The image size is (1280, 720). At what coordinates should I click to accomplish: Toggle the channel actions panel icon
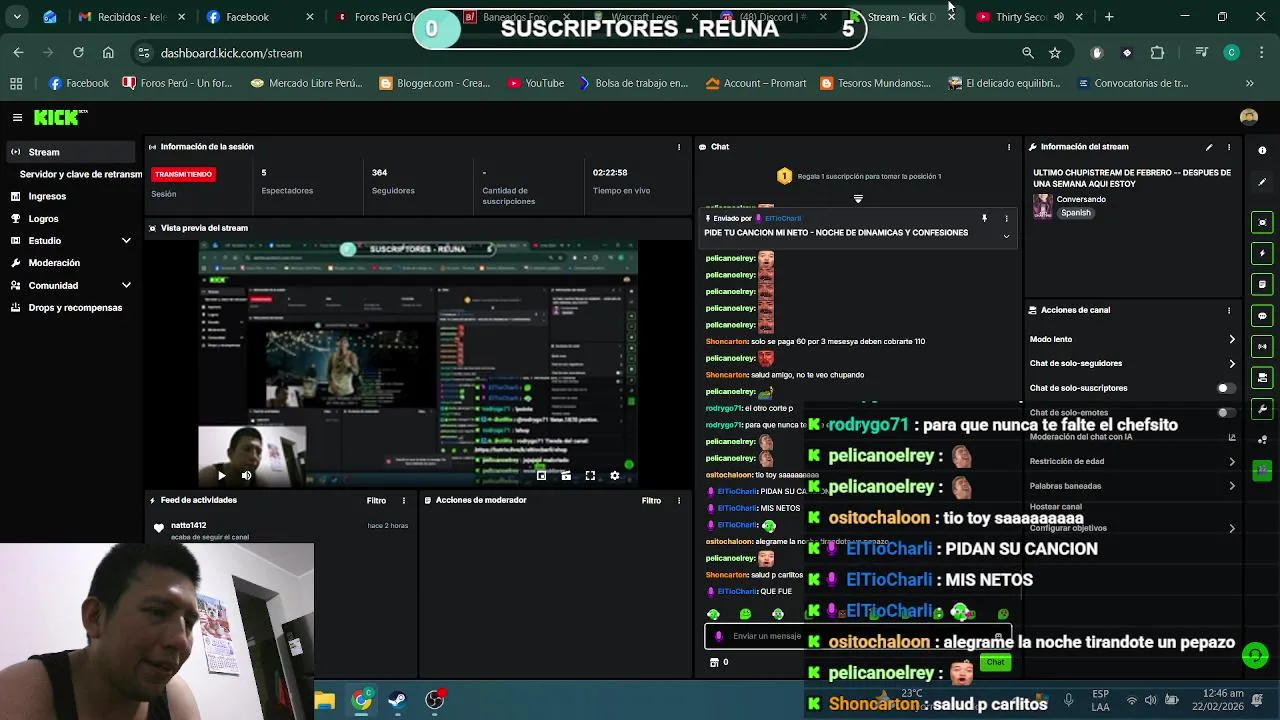coord(1262,377)
